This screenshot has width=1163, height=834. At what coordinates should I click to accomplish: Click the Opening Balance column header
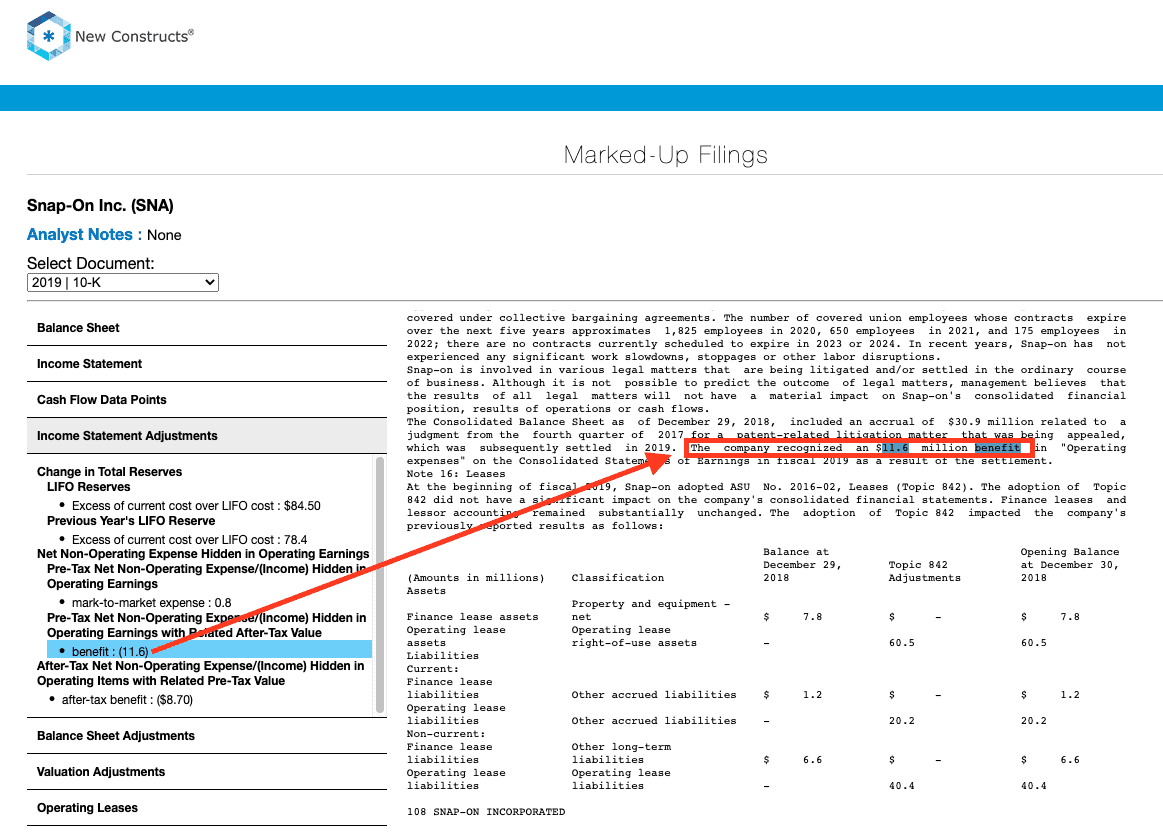(x=1070, y=565)
